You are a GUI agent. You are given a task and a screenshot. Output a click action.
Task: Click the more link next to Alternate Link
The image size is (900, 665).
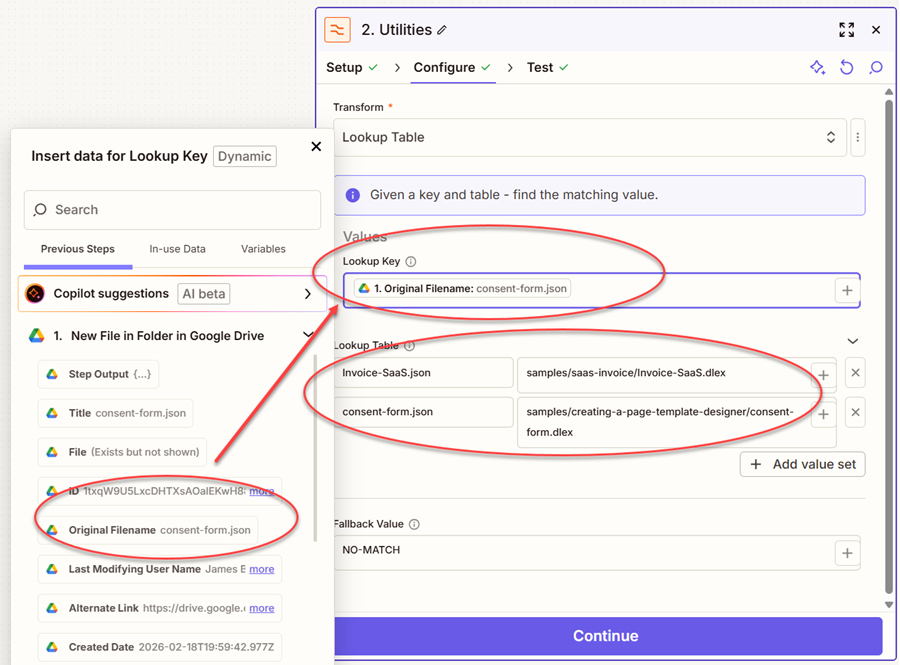click(x=262, y=608)
